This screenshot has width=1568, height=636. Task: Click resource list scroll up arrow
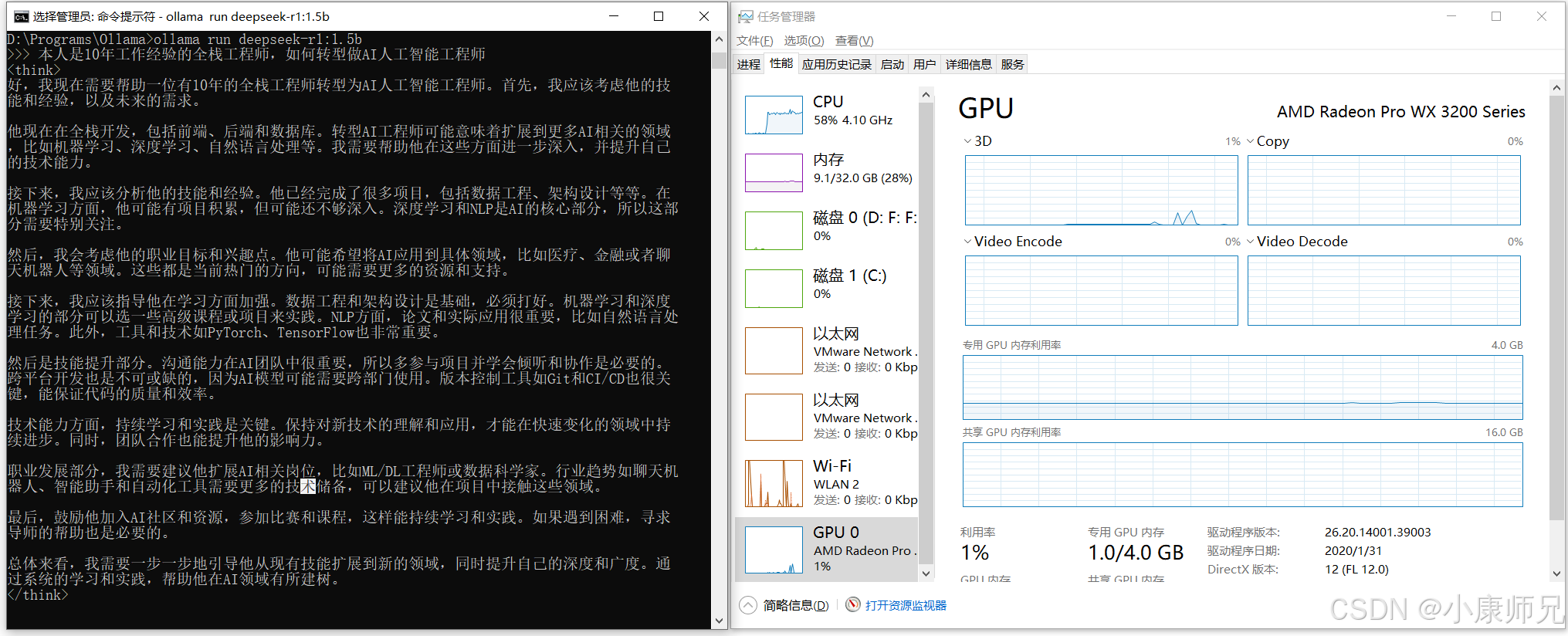coord(926,95)
